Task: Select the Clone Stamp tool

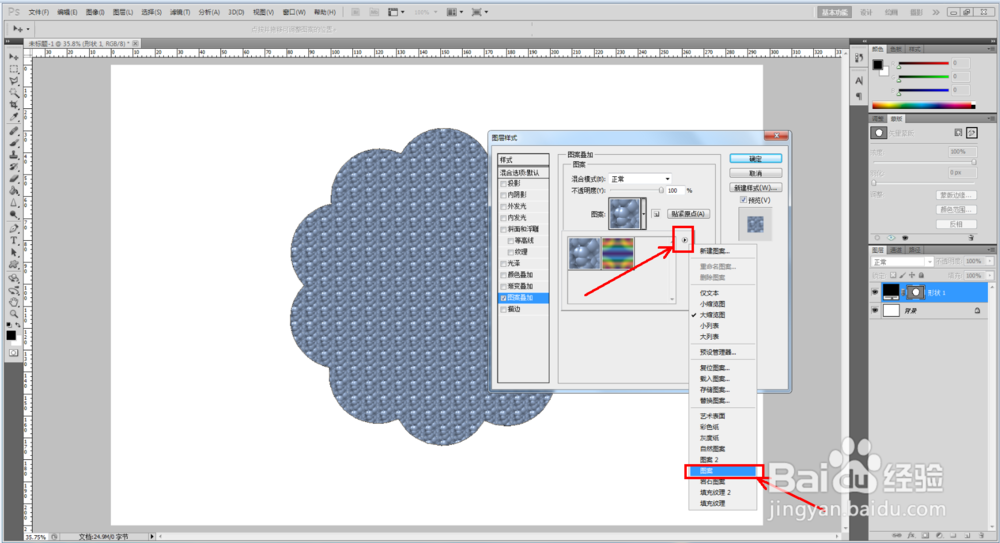Action: [13, 155]
